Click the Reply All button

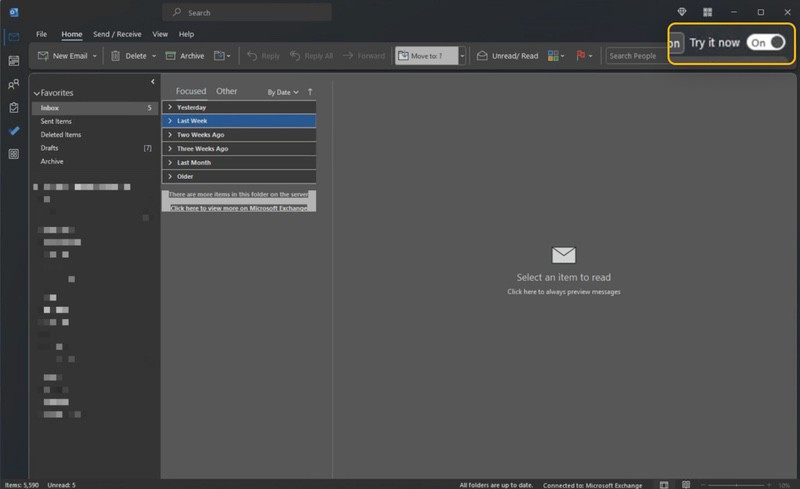coord(311,56)
